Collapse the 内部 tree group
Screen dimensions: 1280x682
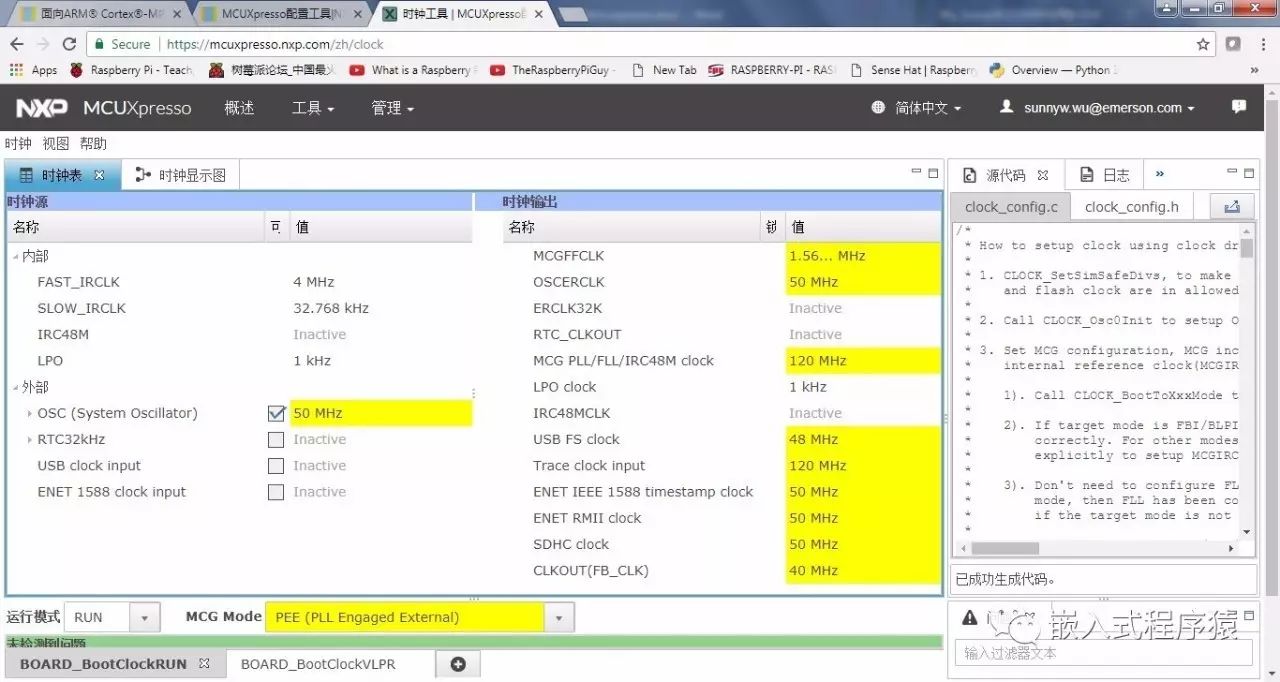click(15, 257)
